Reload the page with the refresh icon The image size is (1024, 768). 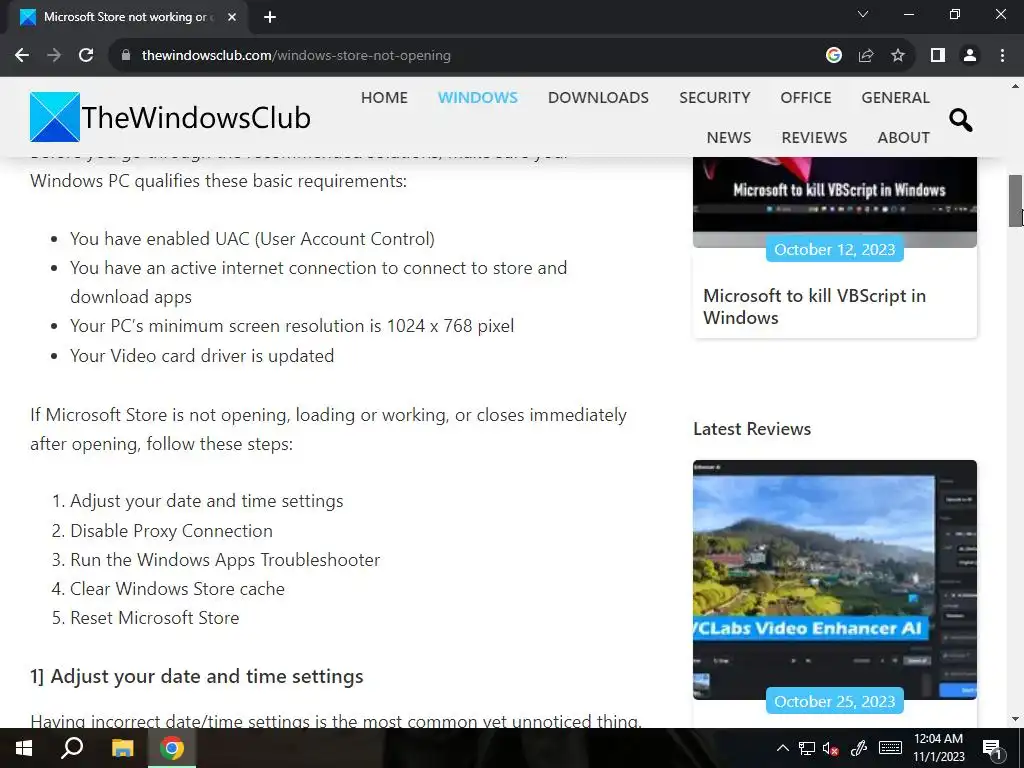pyautogui.click(x=86, y=56)
